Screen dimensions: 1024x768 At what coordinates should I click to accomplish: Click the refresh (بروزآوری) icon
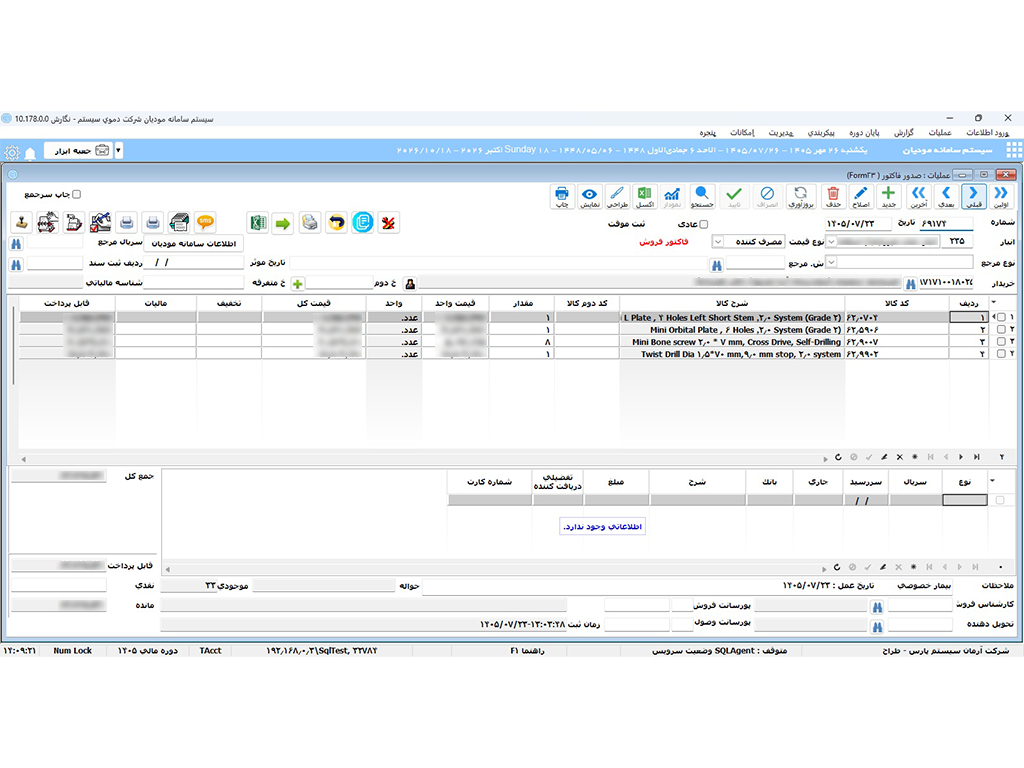click(x=800, y=197)
